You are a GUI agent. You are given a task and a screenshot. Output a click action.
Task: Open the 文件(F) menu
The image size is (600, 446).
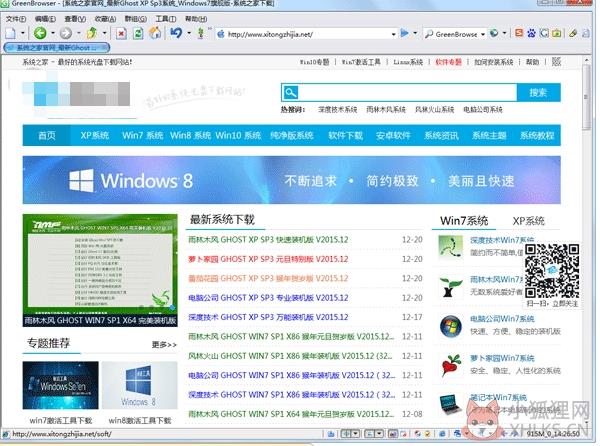coord(16,19)
